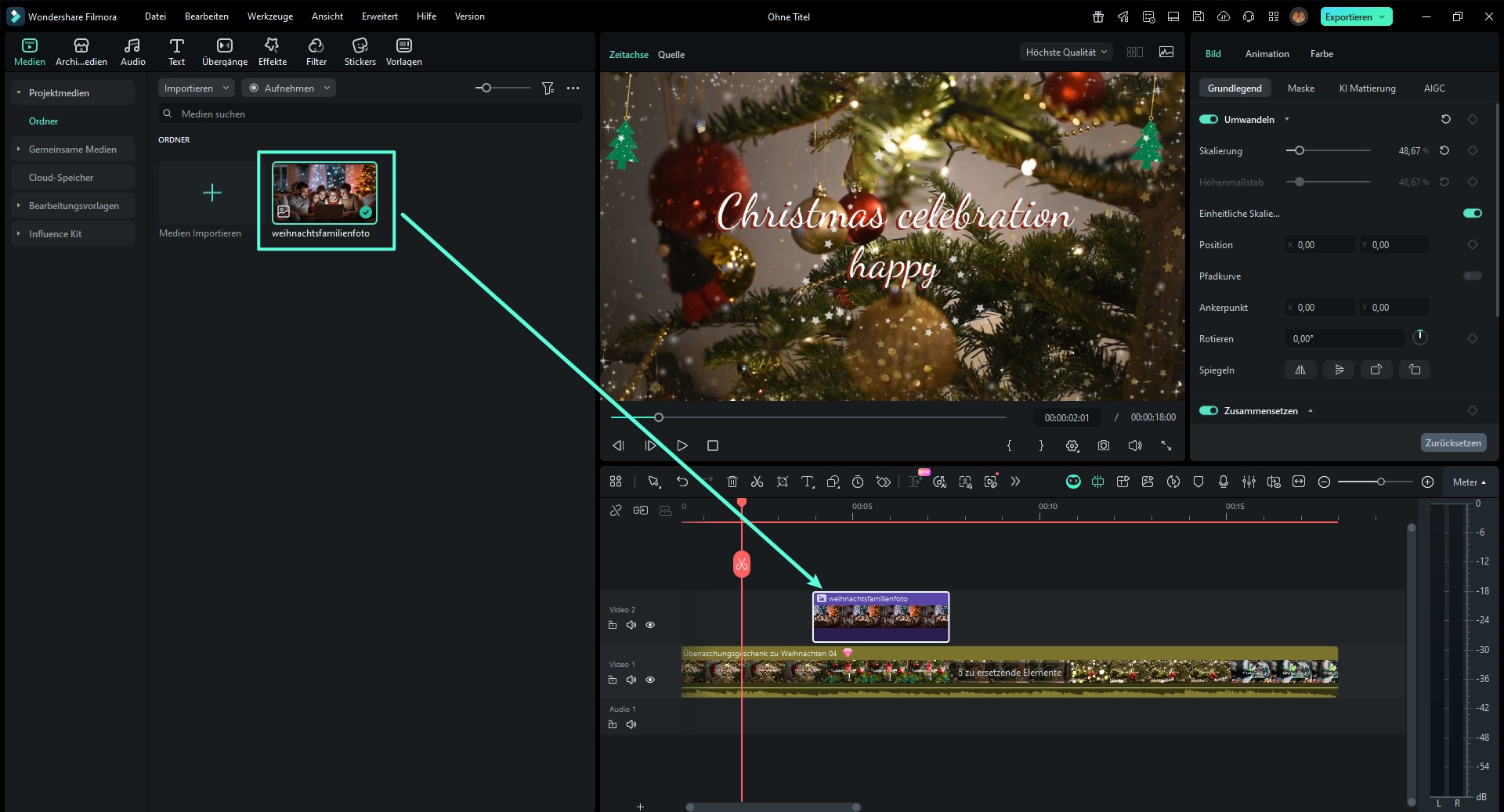Open the Crop tool in the timeline toolbar
1504x812 pixels.
click(x=783, y=482)
